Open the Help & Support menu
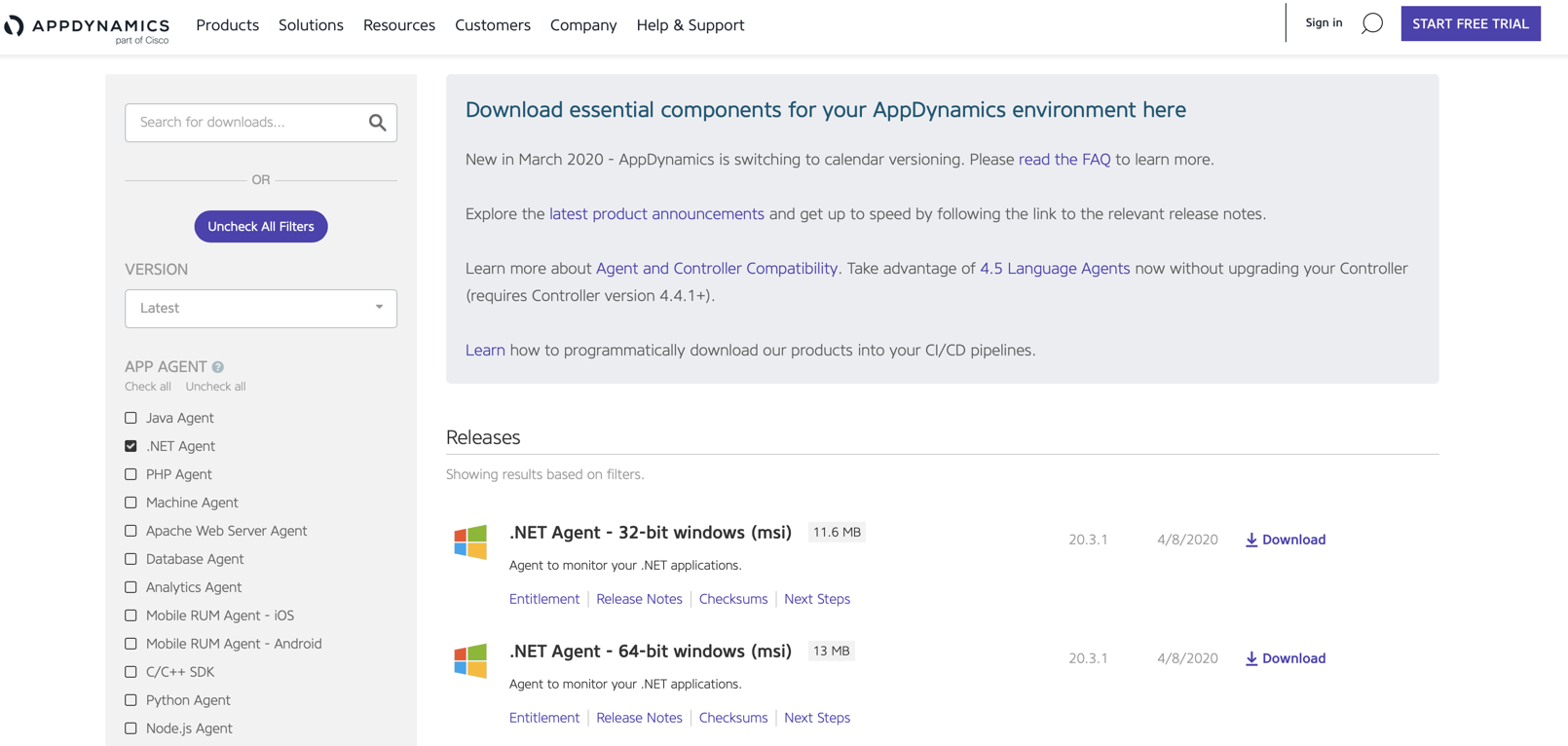The image size is (1568, 746). click(x=690, y=25)
